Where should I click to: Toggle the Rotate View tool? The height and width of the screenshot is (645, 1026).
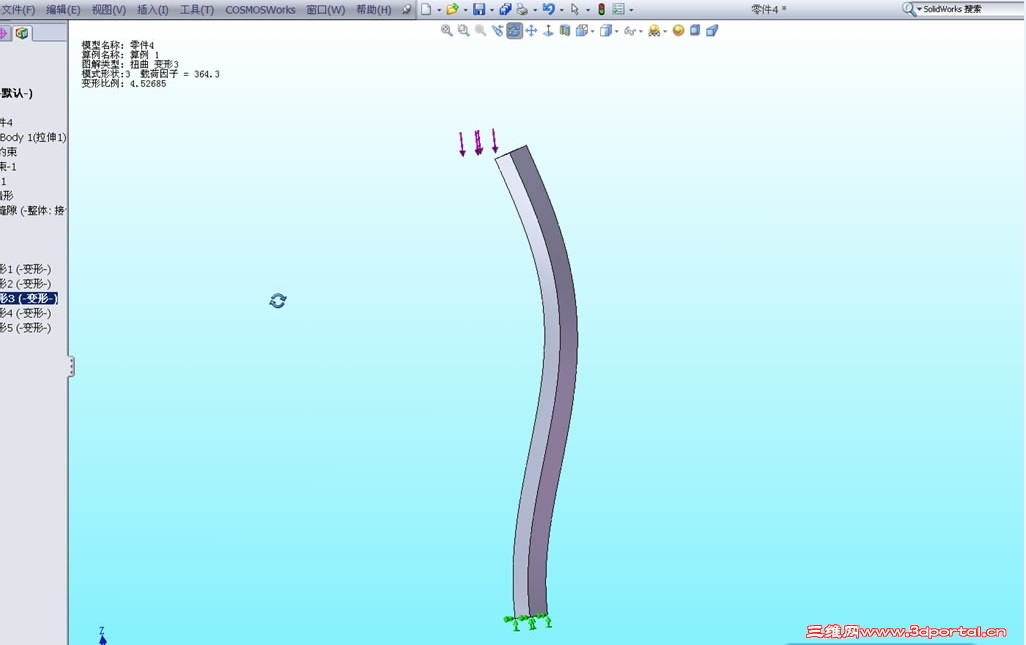pyautogui.click(x=514, y=30)
